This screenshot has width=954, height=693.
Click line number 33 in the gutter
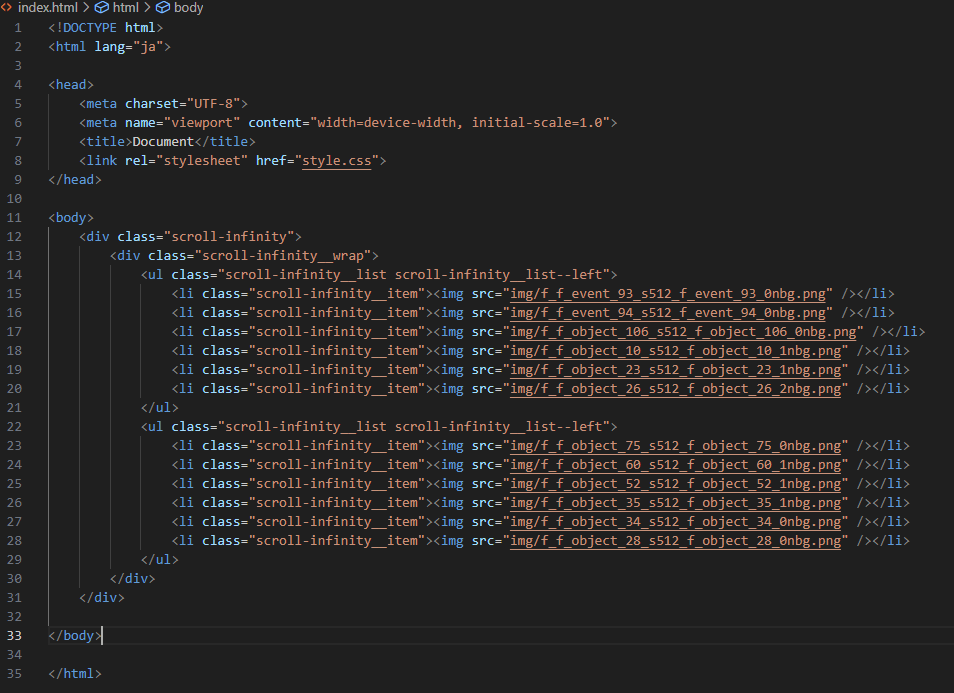click(15, 636)
